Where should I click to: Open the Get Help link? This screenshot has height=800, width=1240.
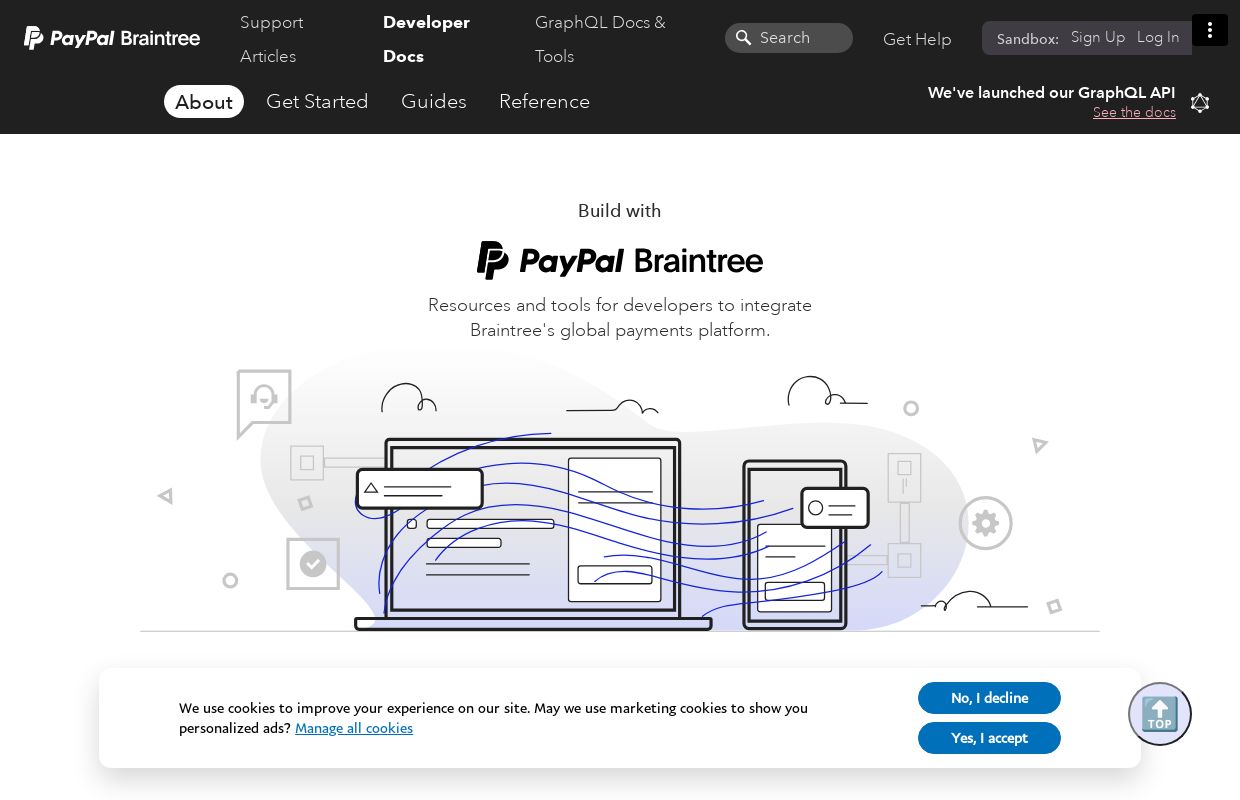click(917, 39)
